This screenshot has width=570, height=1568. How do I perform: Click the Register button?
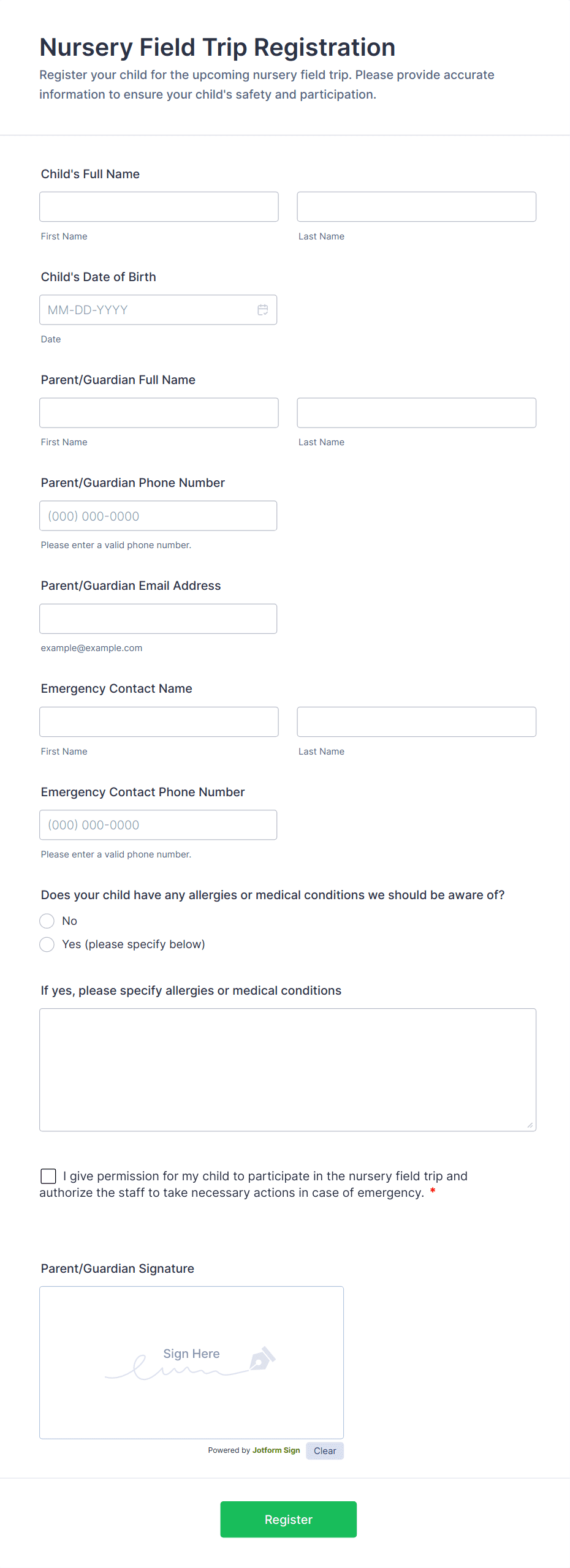(x=288, y=1520)
